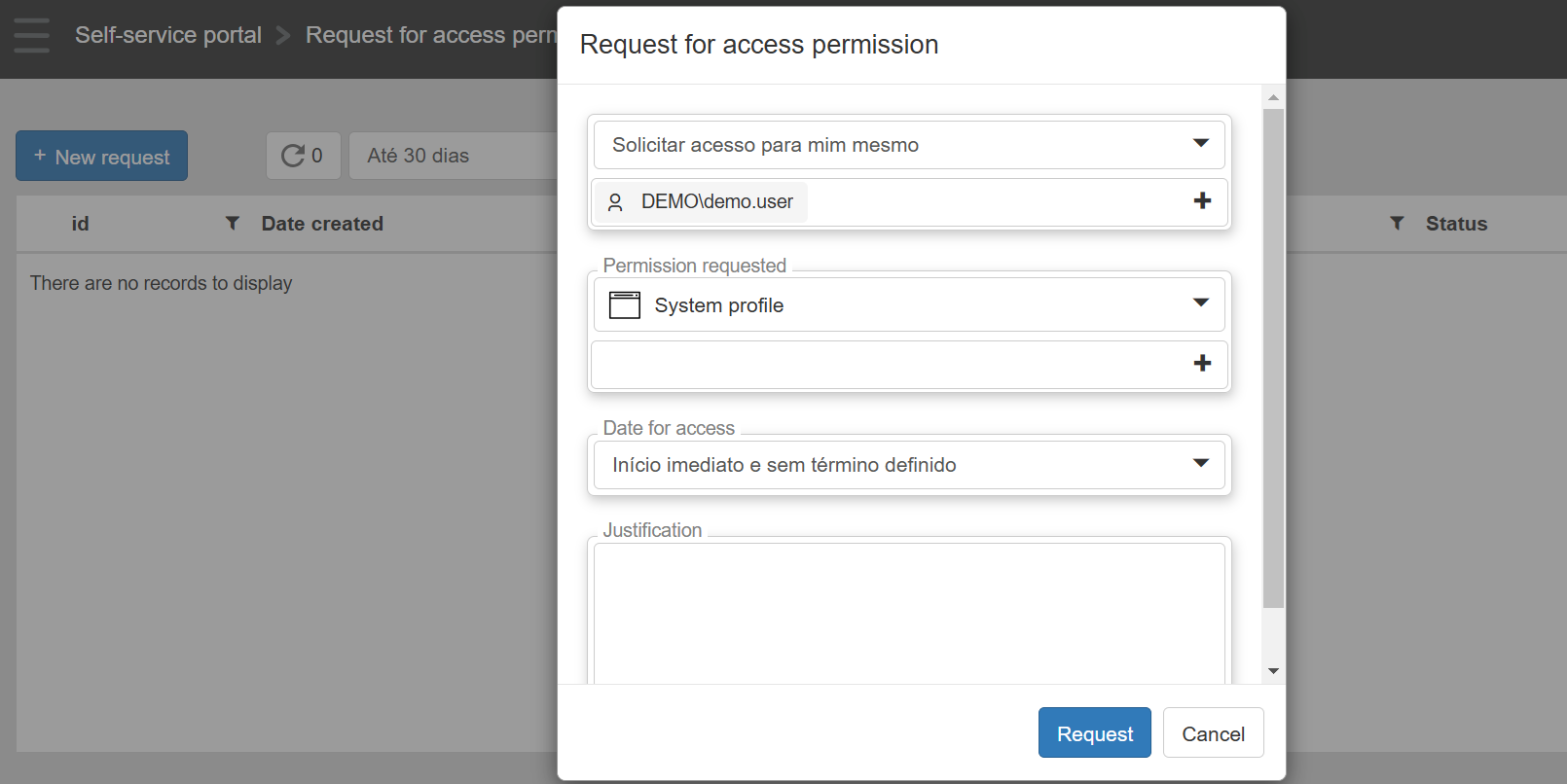Click the refresh icon showing 0
This screenshot has height=784, width=1567.
pyautogui.click(x=303, y=155)
